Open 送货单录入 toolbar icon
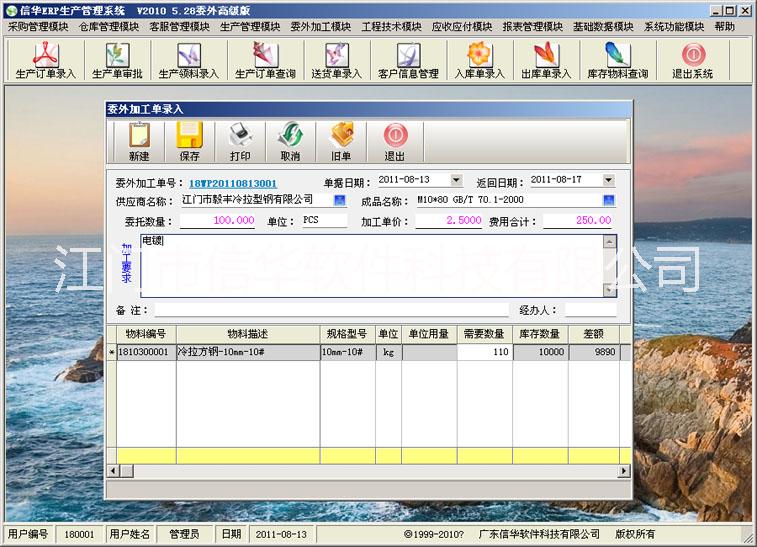The height and width of the screenshot is (547, 757). tap(336, 60)
